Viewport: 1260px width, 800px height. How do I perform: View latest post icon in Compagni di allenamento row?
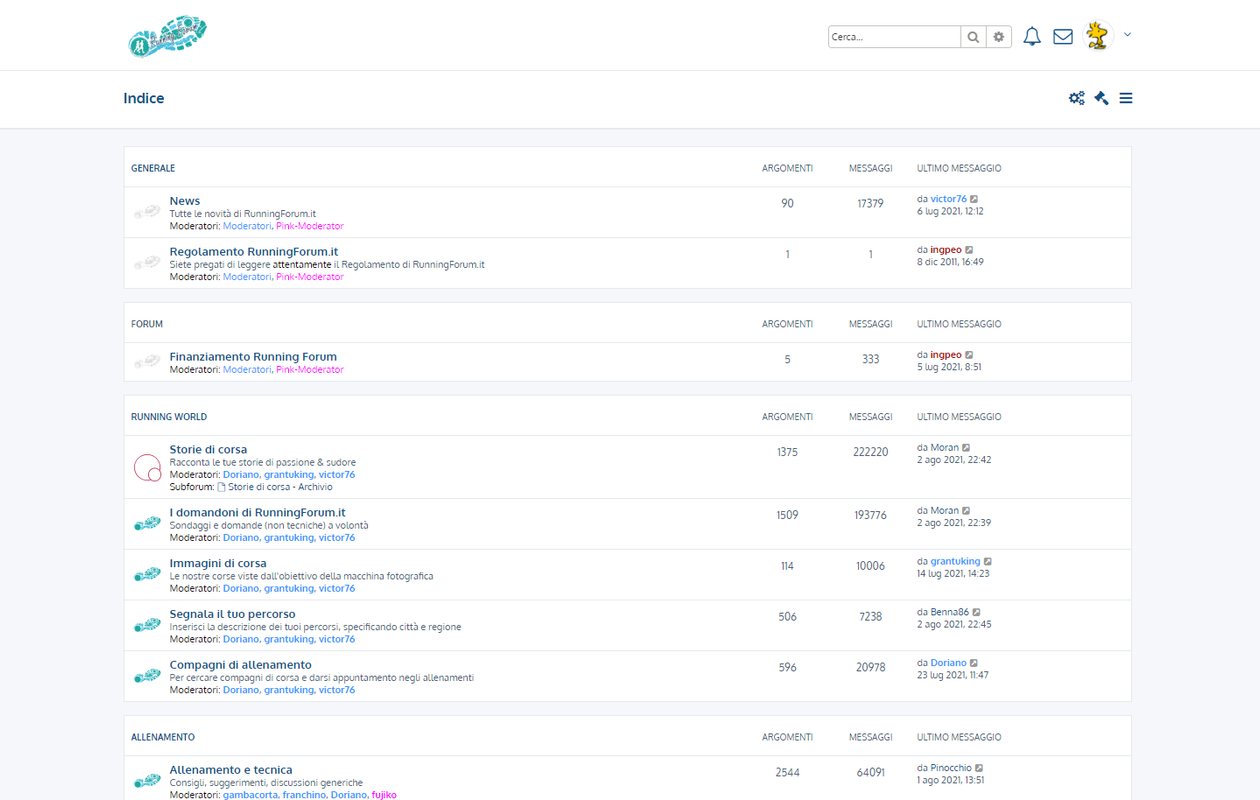[x=974, y=663]
